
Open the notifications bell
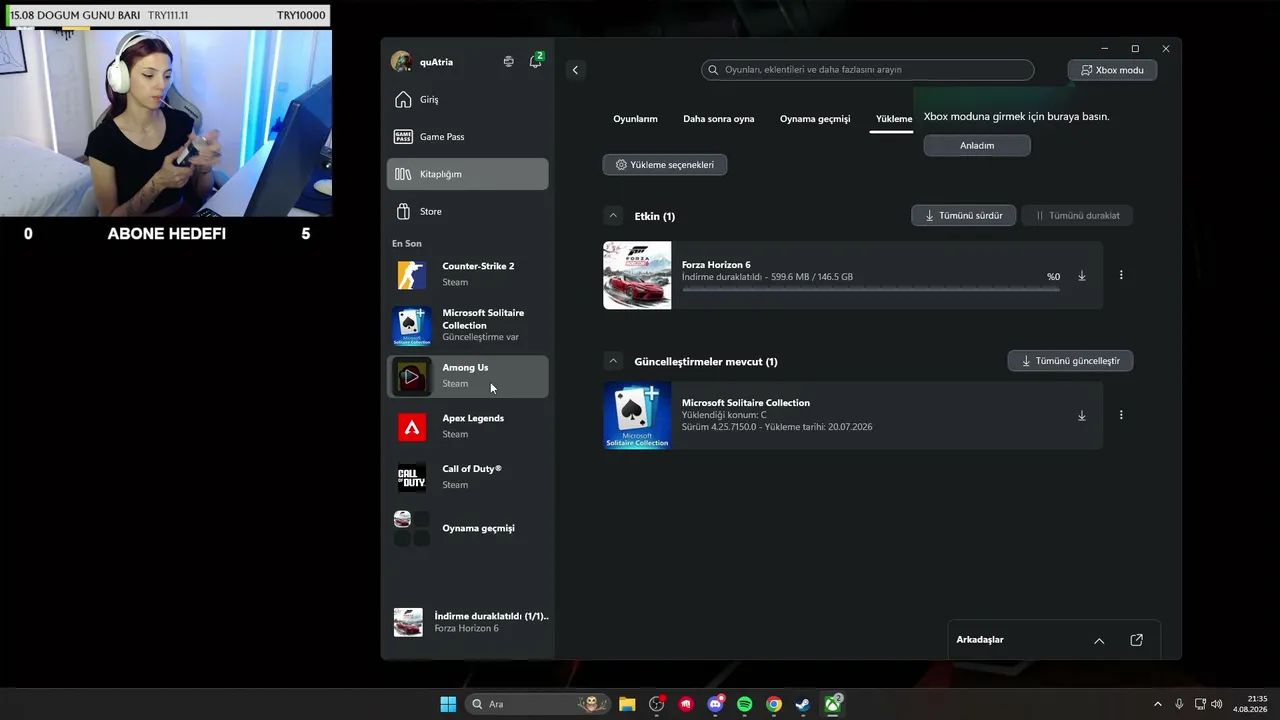coord(535,62)
